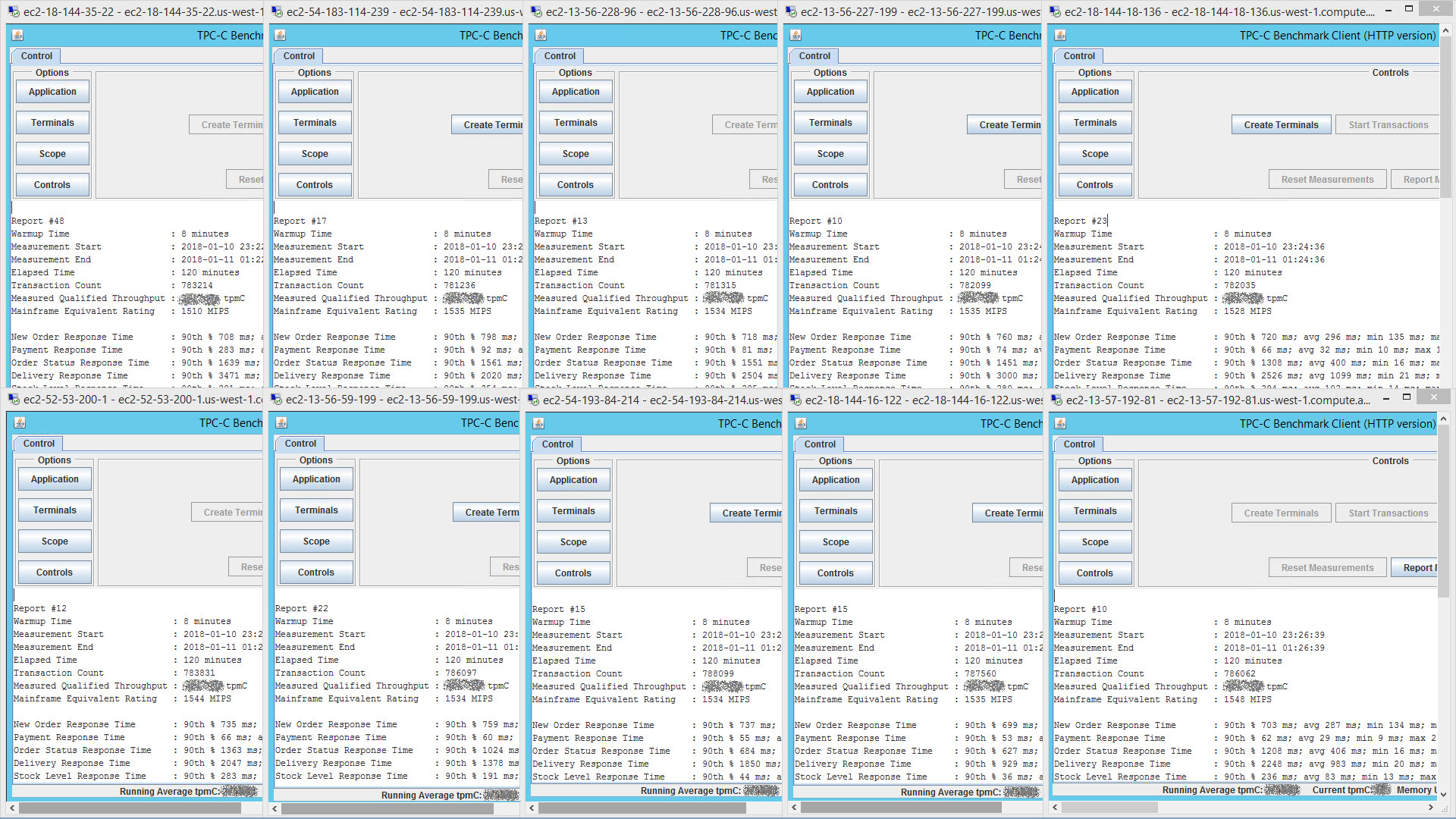The image size is (1456, 819).
Task: Open Control tab in ec2-52-53-200-1 window
Action: tap(39, 444)
